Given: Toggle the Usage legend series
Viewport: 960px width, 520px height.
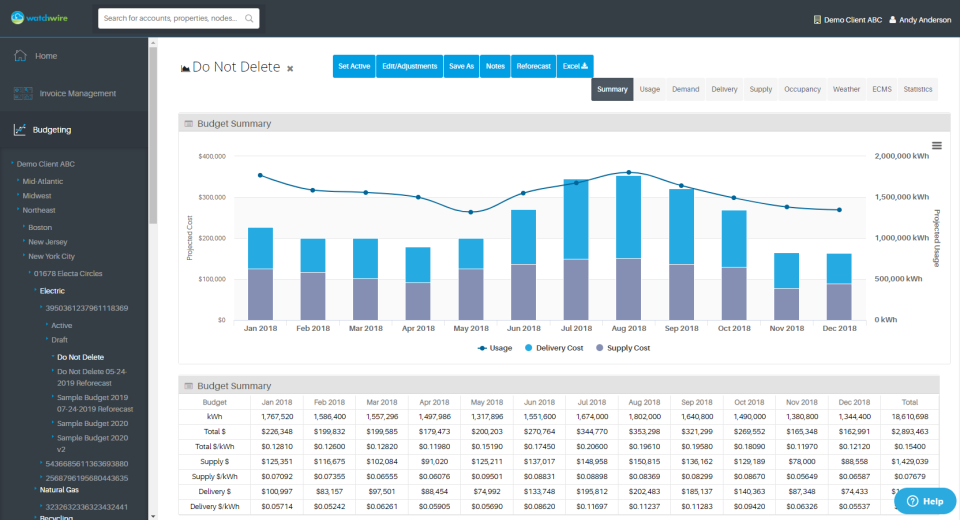Looking at the screenshot, I should coord(495,348).
